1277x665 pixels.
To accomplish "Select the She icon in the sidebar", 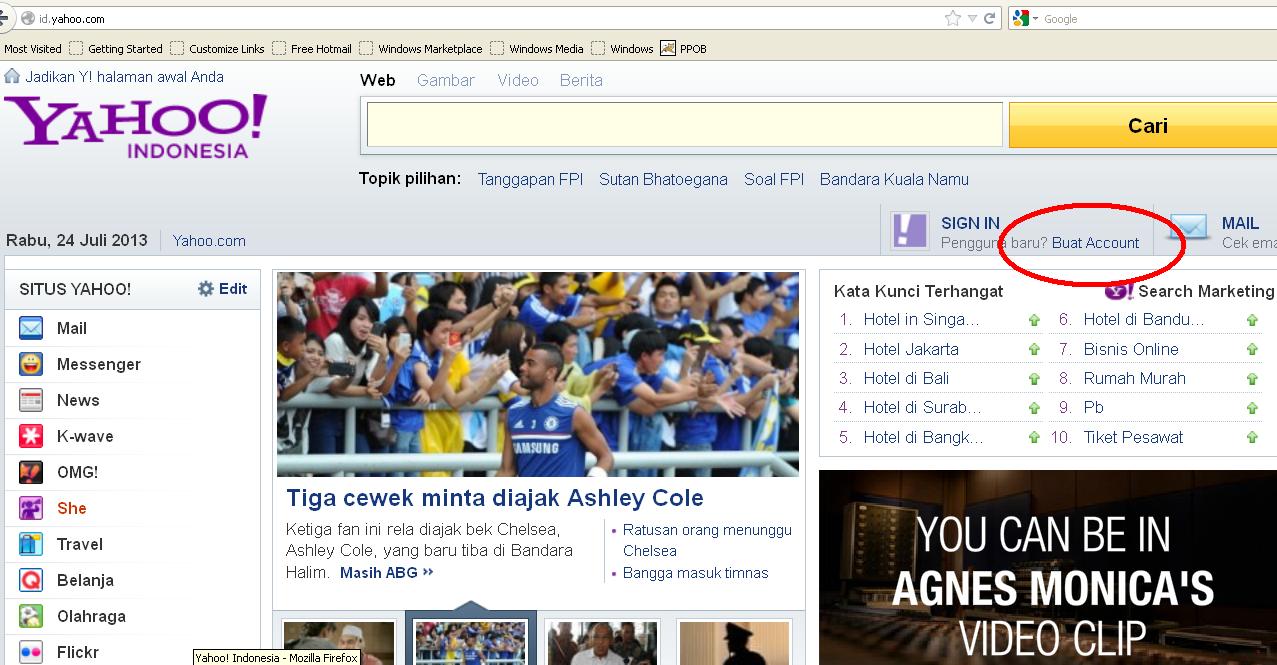I will [x=30, y=508].
